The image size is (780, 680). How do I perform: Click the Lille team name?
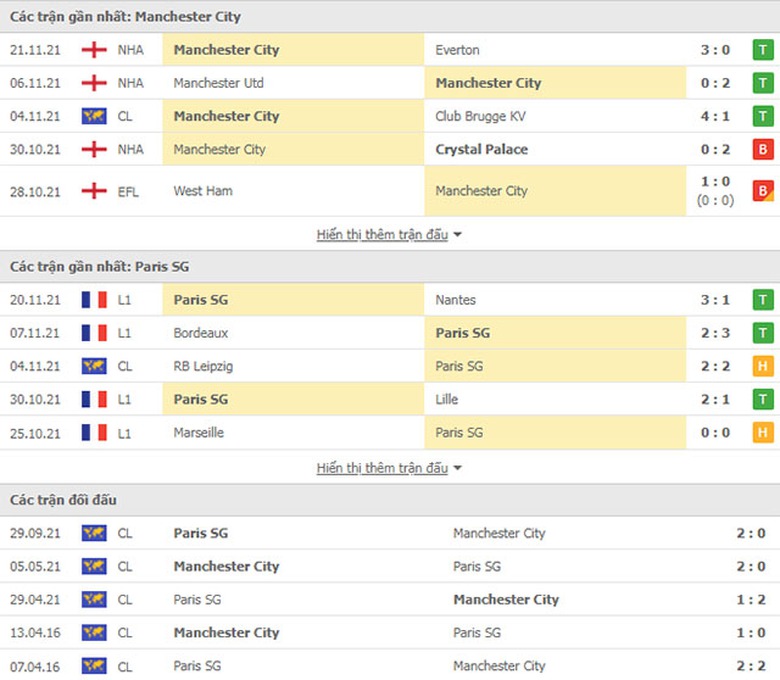[447, 399]
